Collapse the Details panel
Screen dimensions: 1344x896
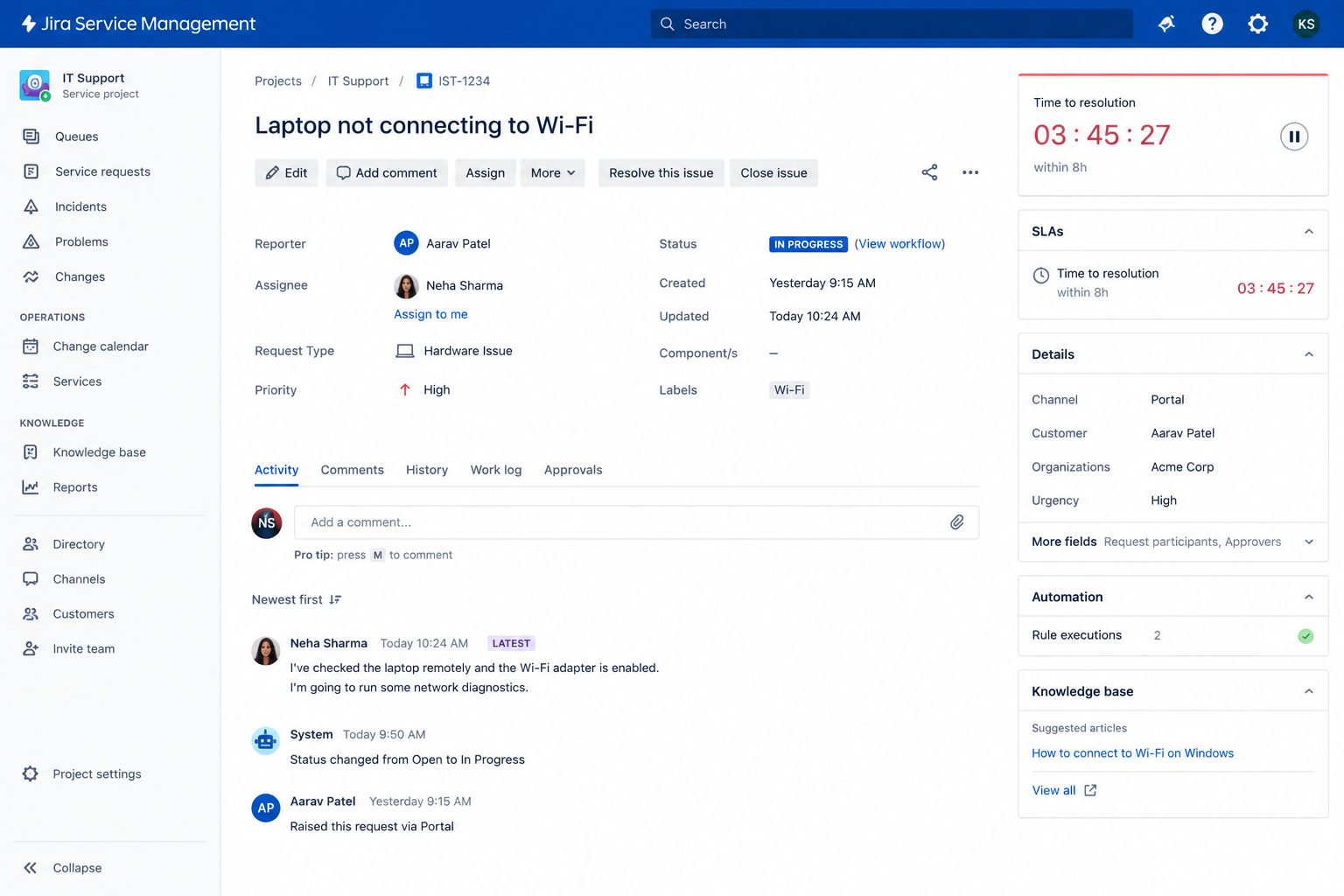click(1308, 354)
